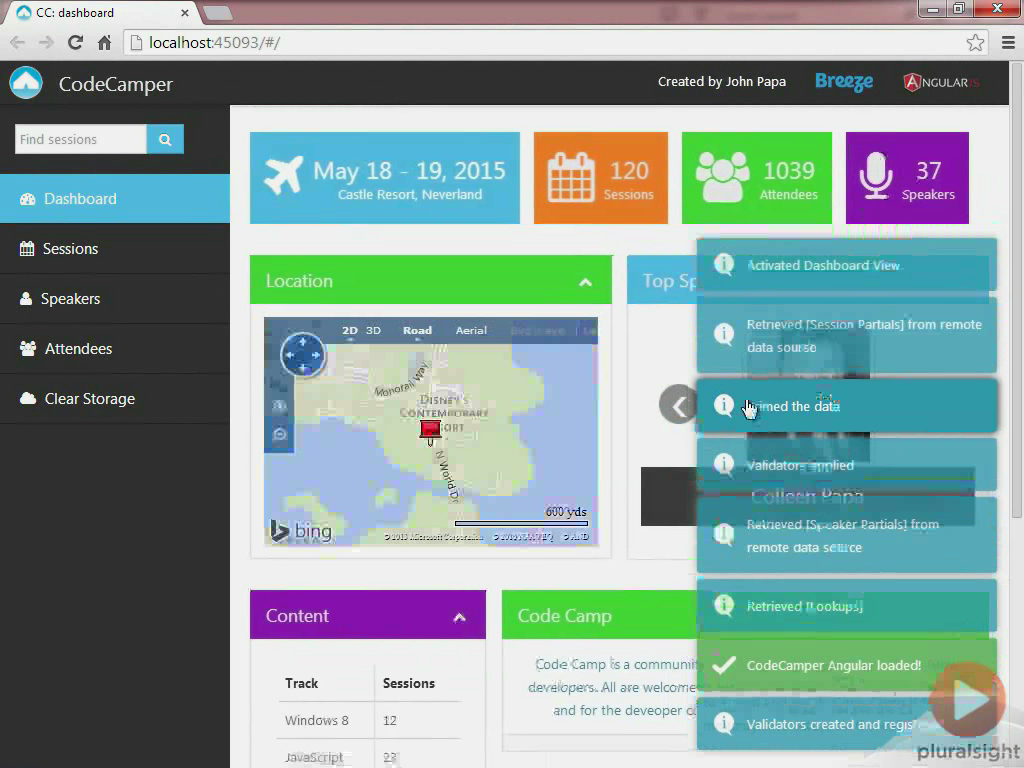The image size is (1024, 768).
Task: Switch map to 3D view
Action: (374, 330)
